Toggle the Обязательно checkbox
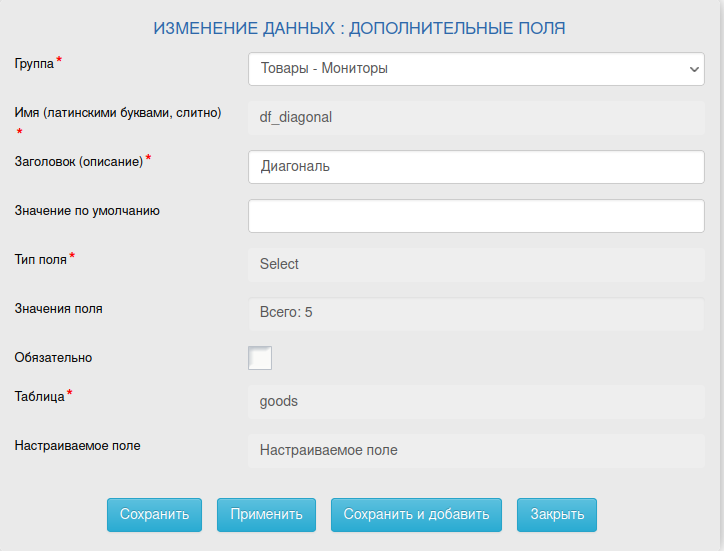724x551 pixels. pyautogui.click(x=260, y=358)
